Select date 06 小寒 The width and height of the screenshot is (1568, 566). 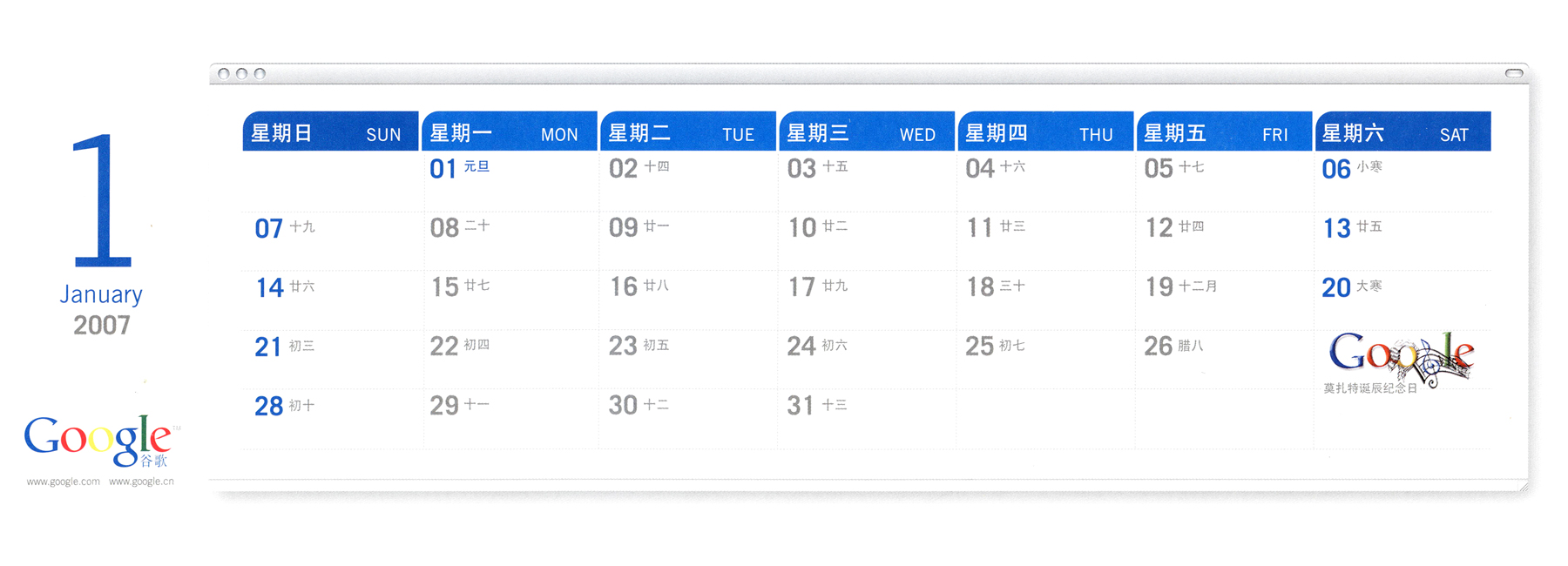(x=1352, y=168)
